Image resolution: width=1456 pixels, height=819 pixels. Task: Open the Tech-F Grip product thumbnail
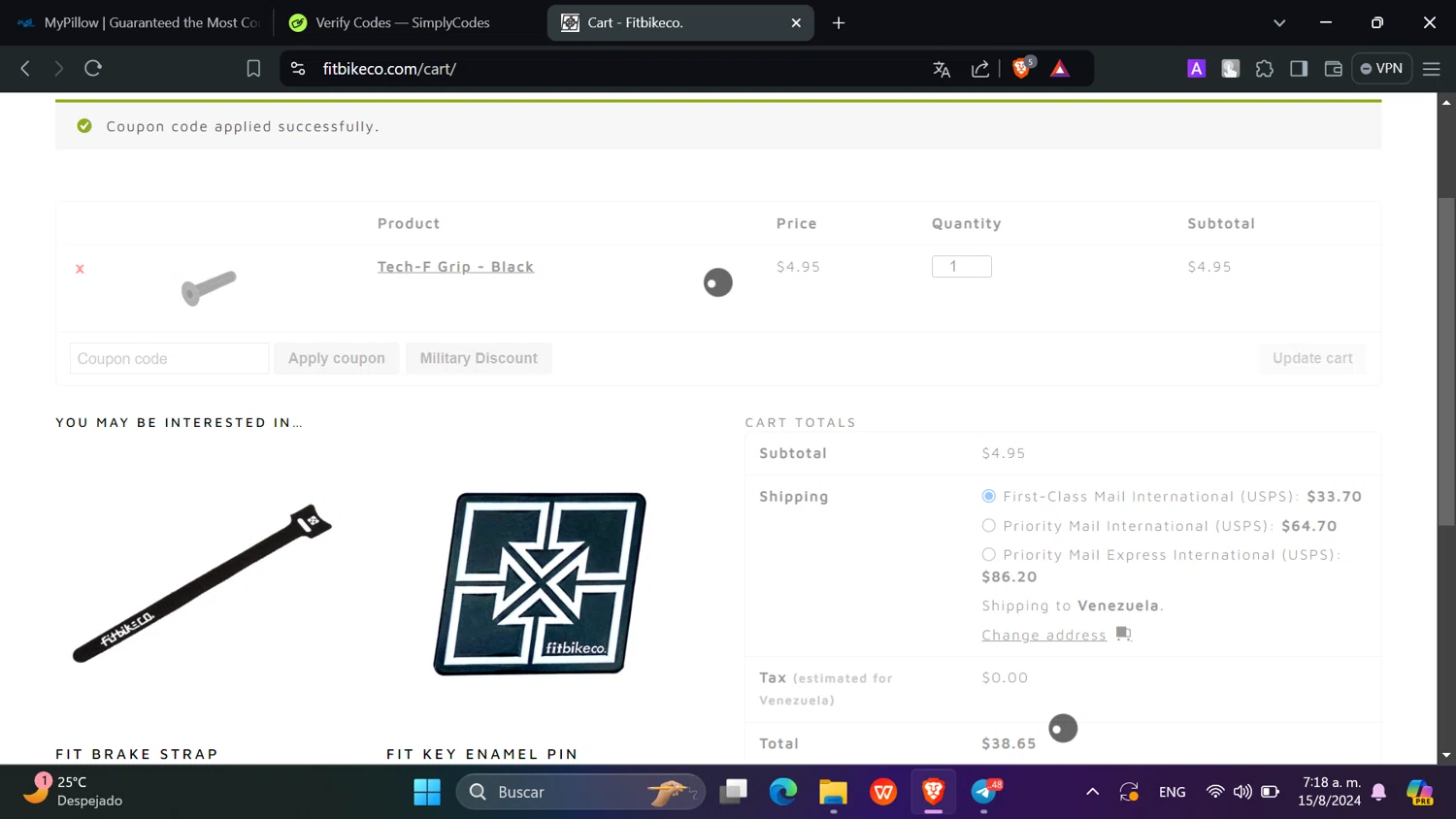click(209, 287)
